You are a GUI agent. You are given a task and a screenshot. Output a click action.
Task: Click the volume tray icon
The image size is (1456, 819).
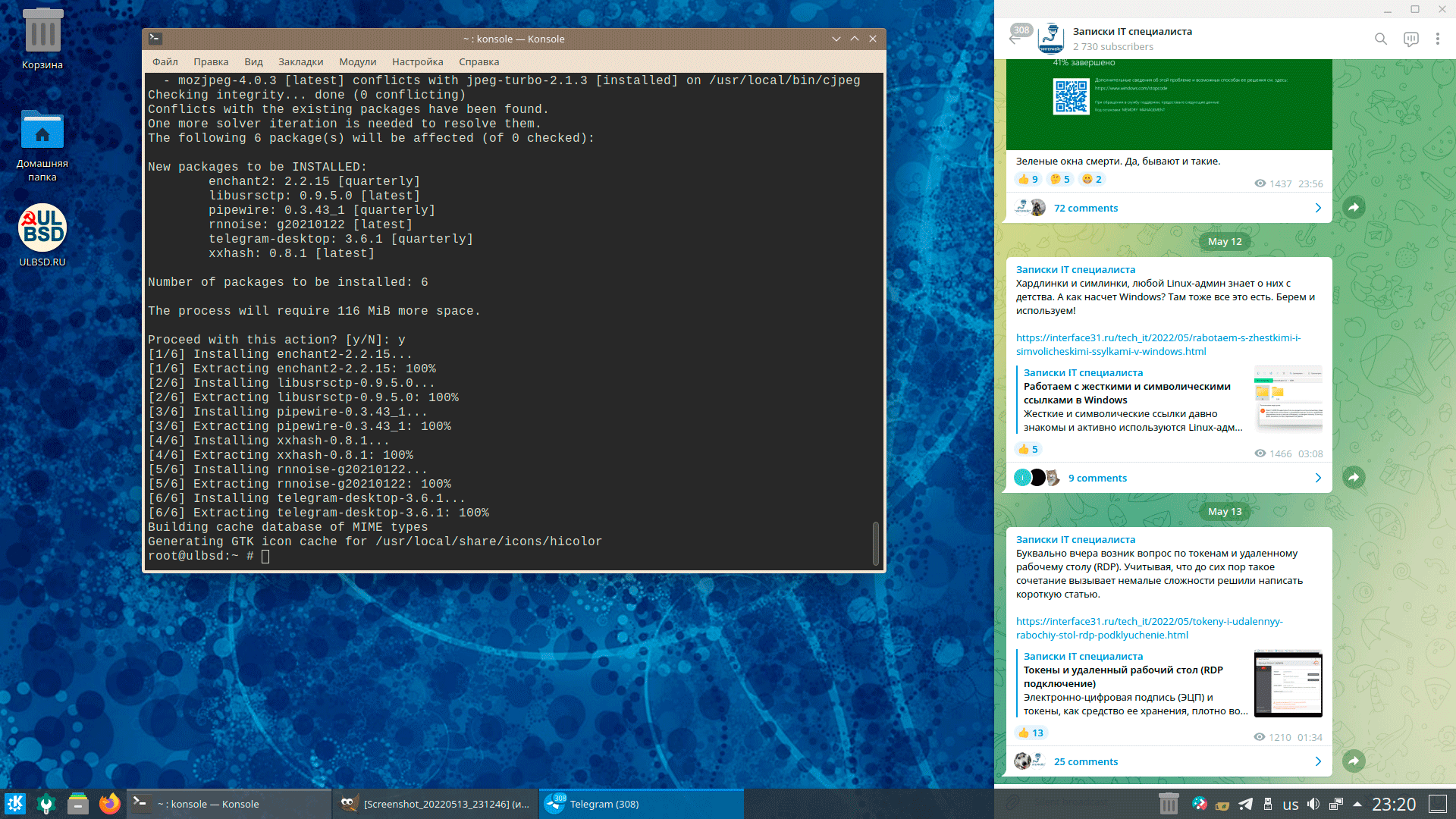(1313, 805)
